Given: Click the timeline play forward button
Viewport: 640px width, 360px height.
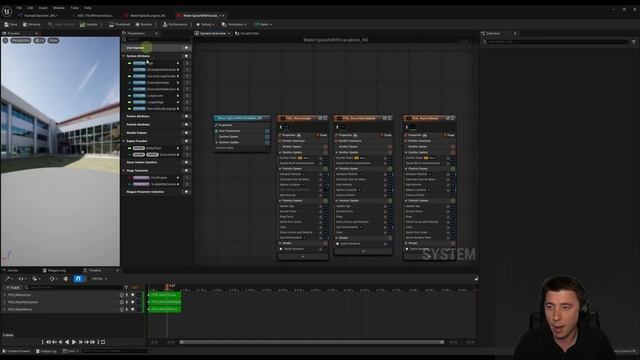Looking at the screenshot, I should pos(74,342).
